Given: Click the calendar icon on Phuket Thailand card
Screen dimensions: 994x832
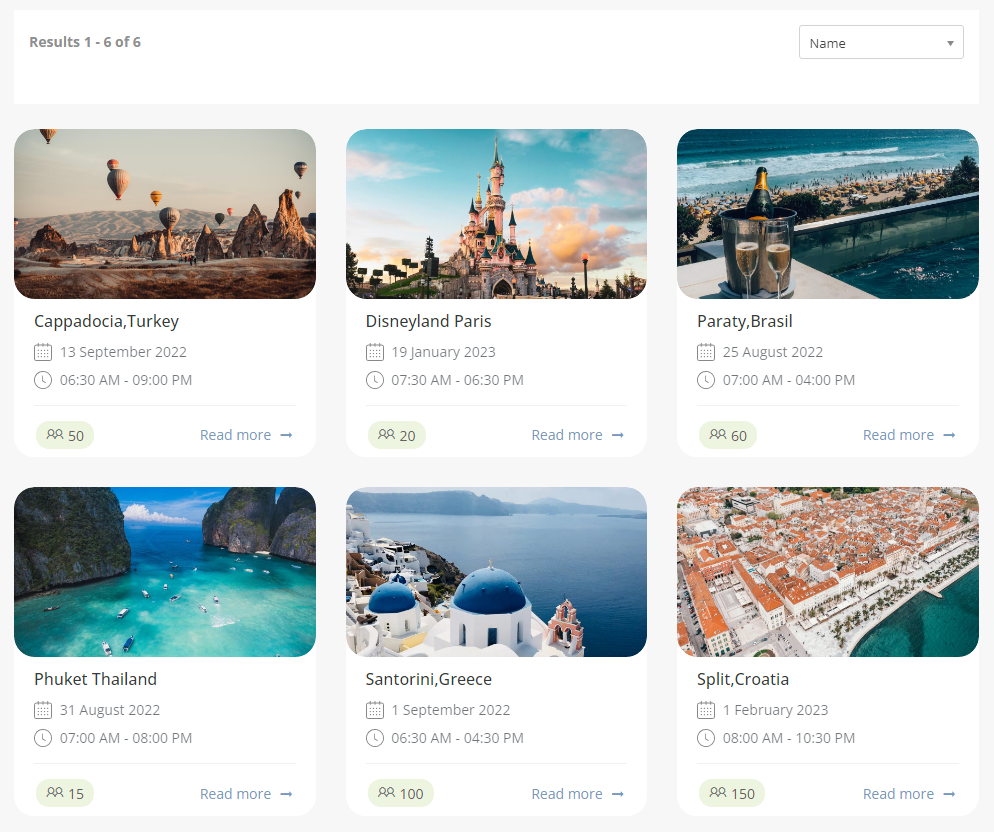Looking at the screenshot, I should 43,710.
